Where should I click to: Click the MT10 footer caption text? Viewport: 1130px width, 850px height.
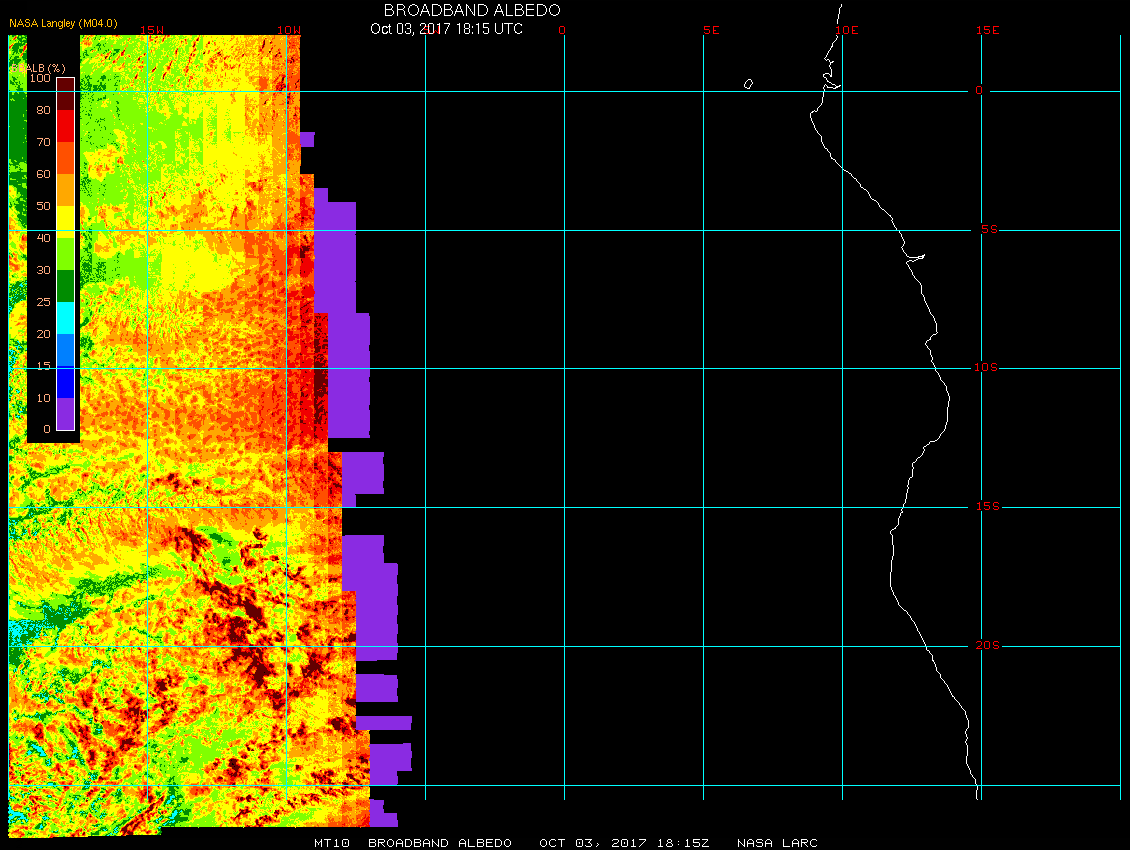[x=331, y=843]
